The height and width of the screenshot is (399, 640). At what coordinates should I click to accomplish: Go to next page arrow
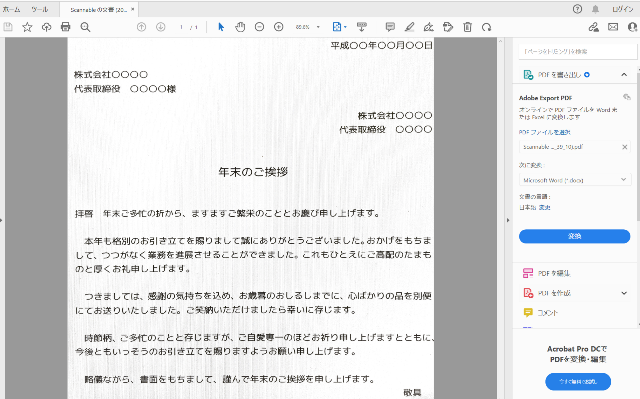(x=161, y=27)
